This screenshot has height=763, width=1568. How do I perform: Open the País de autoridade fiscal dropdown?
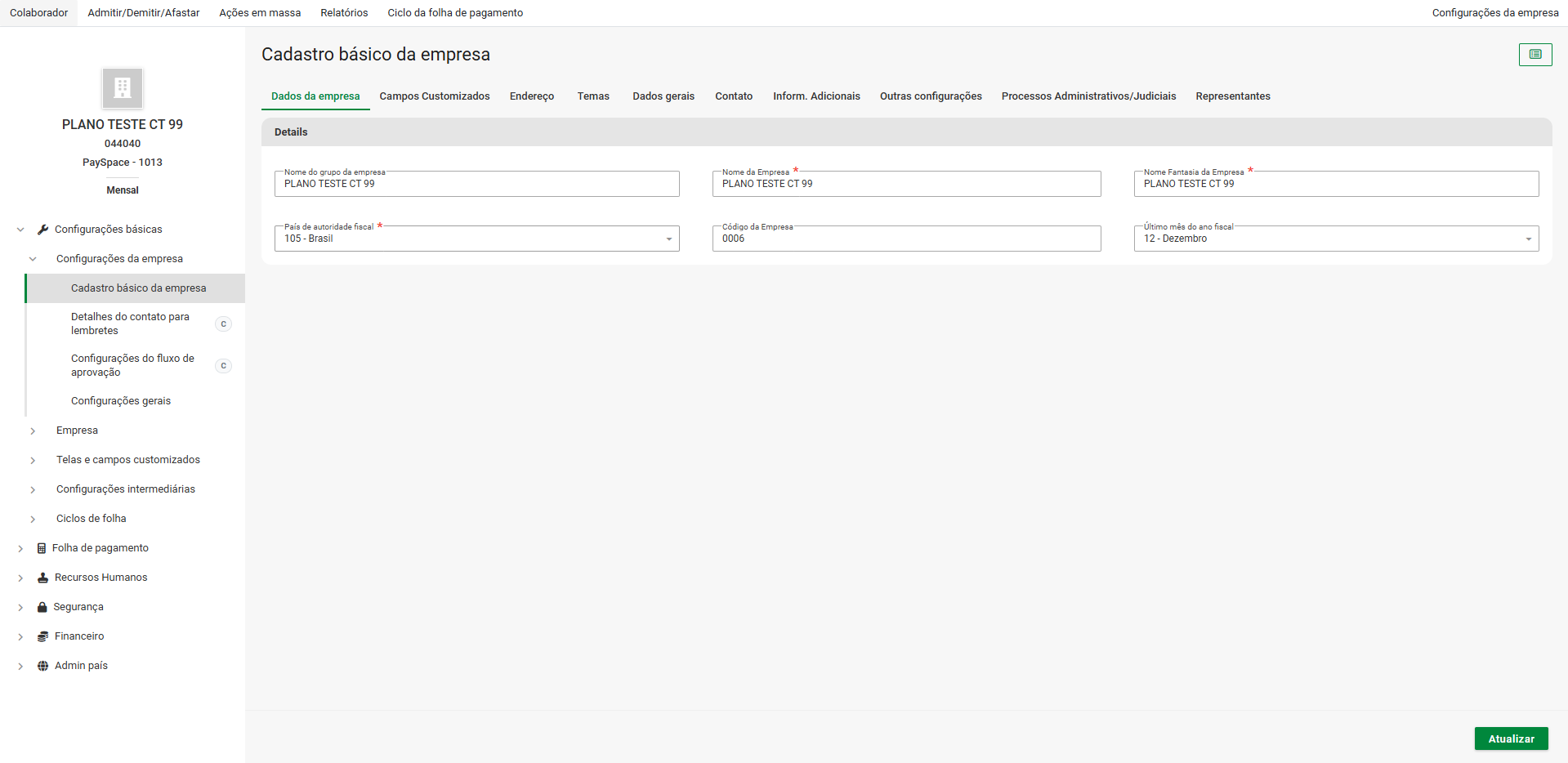tap(668, 239)
